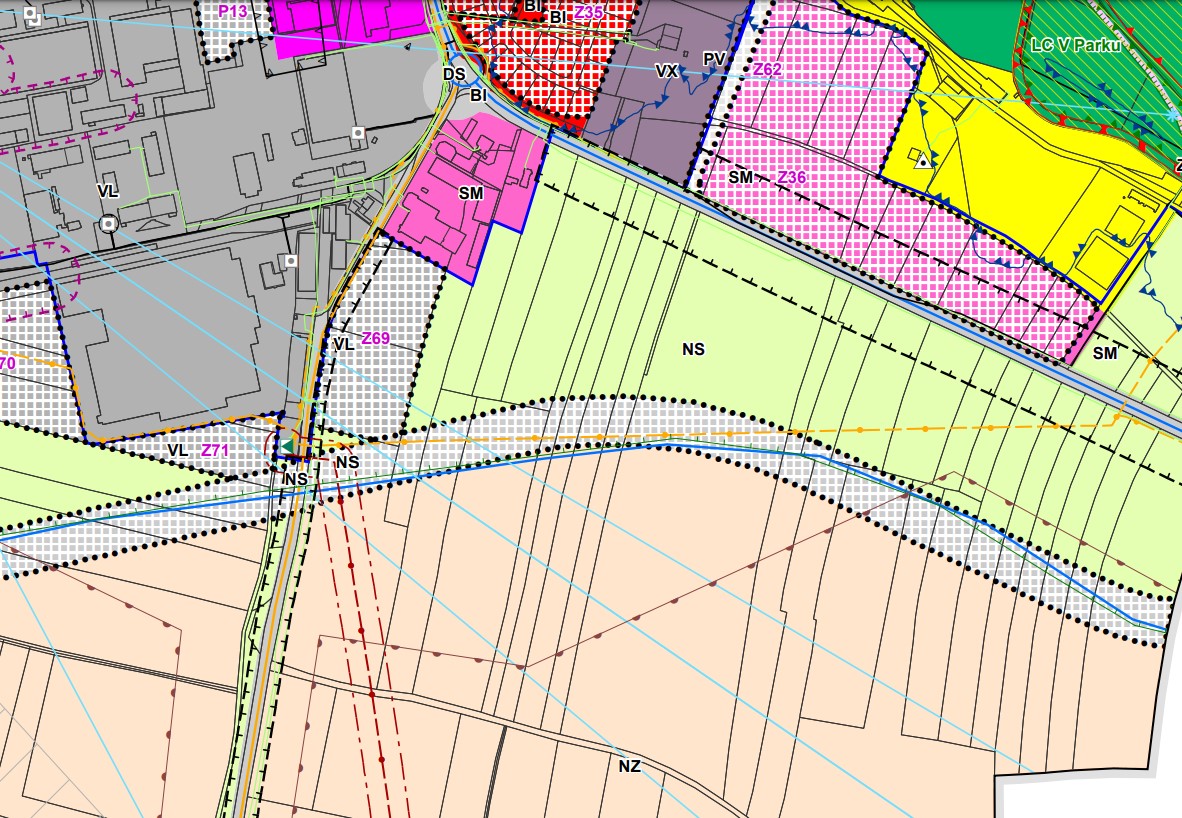The width and height of the screenshot is (1182, 818).
Task: Click the double-square symbol in top-left corner
Action: [31, 15]
